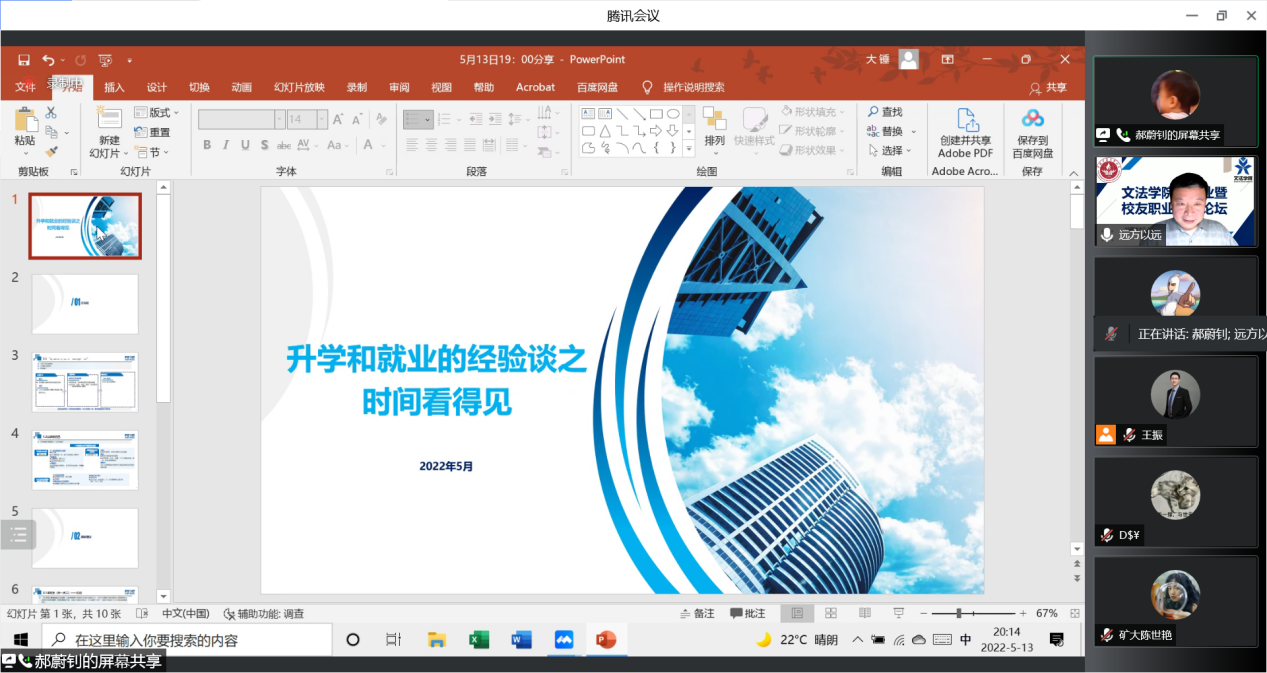Open the font size dropdown
The width and height of the screenshot is (1267, 673).
point(322,120)
